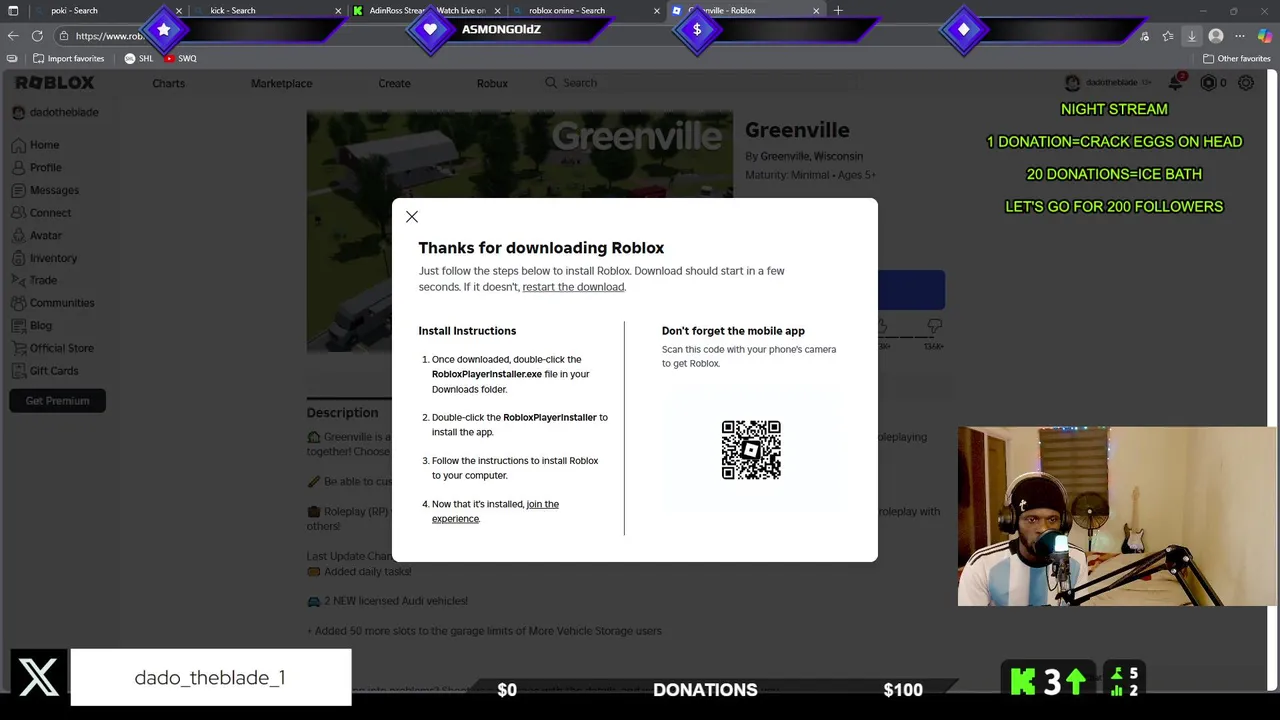Open Home in the Roblox sidebar
The height and width of the screenshot is (720, 1280).
pos(36,145)
